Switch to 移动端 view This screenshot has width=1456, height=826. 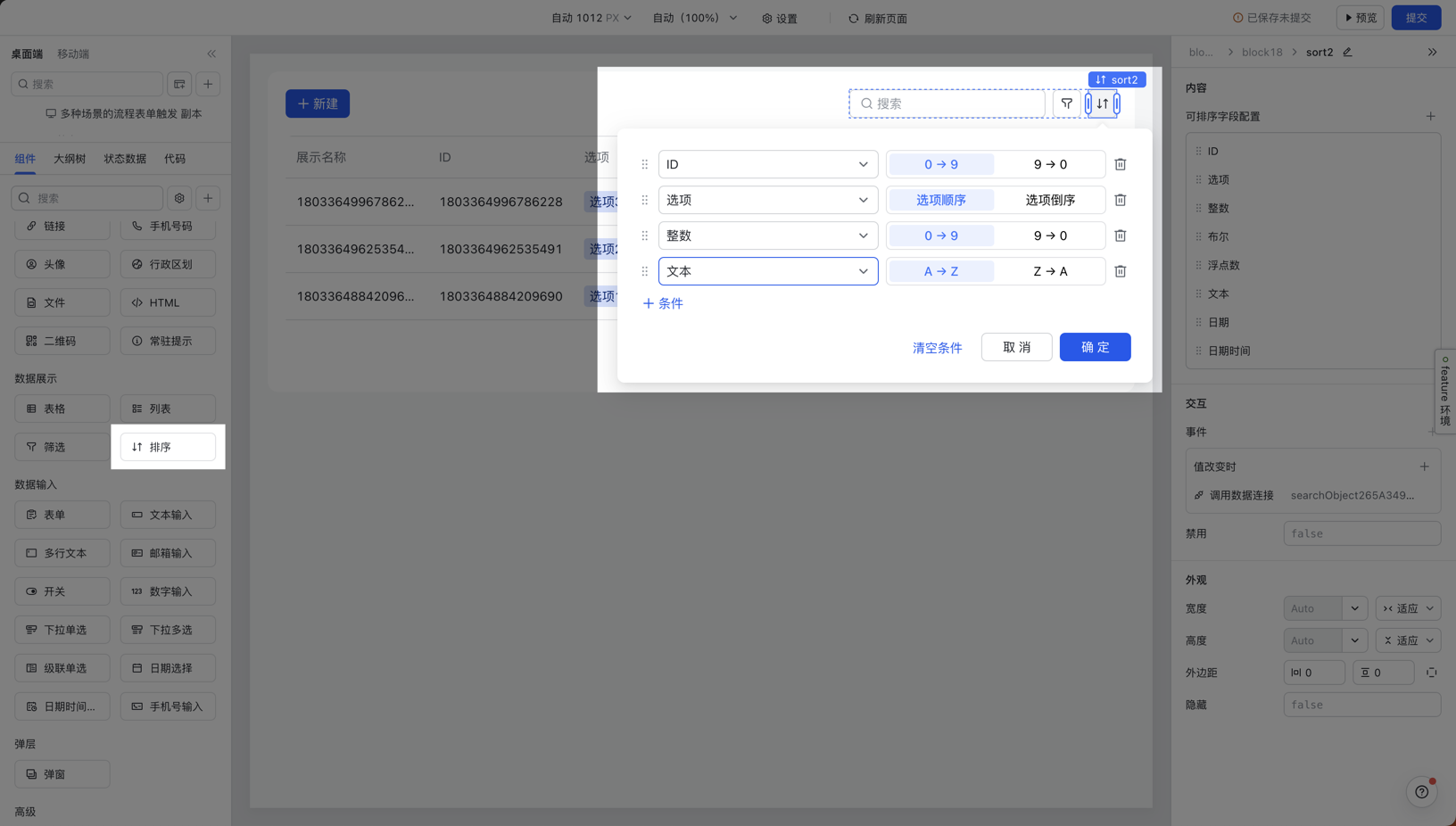(73, 54)
